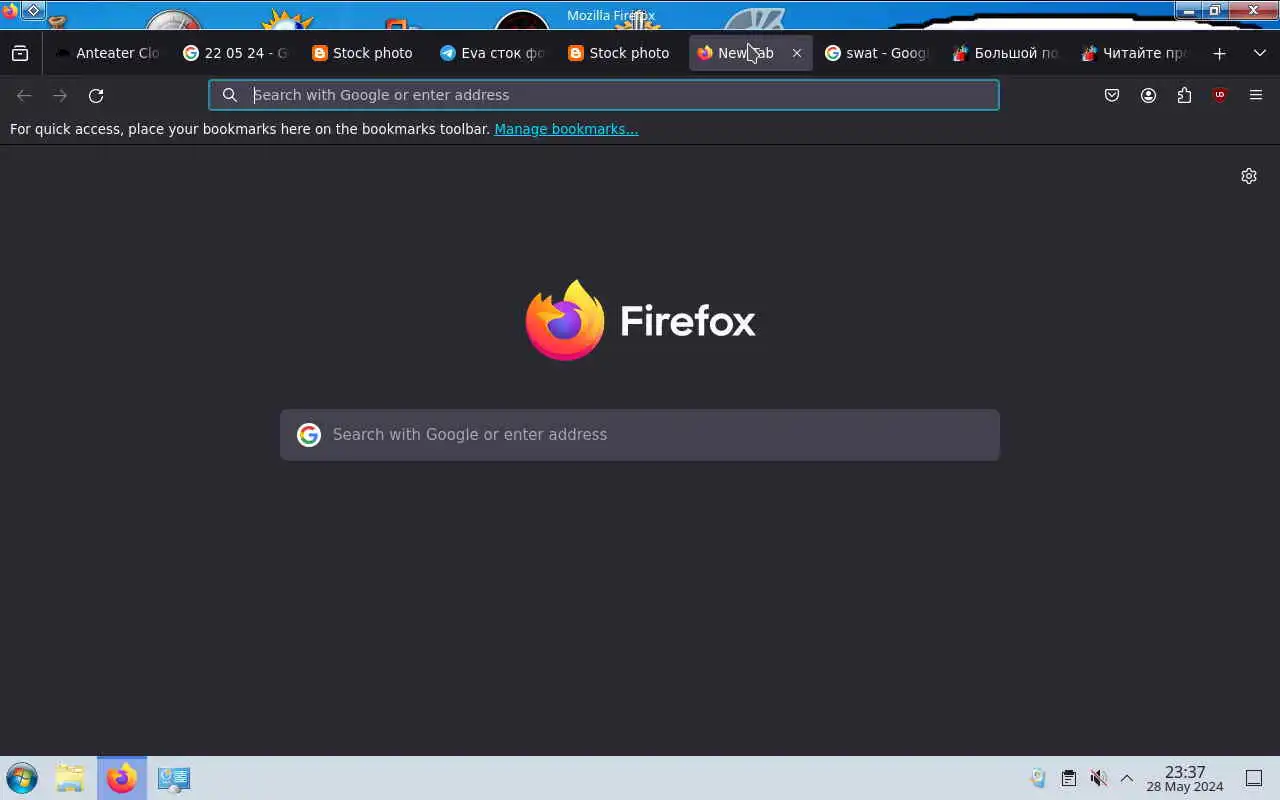Open the Start menu orb
The height and width of the screenshot is (800, 1280).
pyautogui.click(x=22, y=778)
